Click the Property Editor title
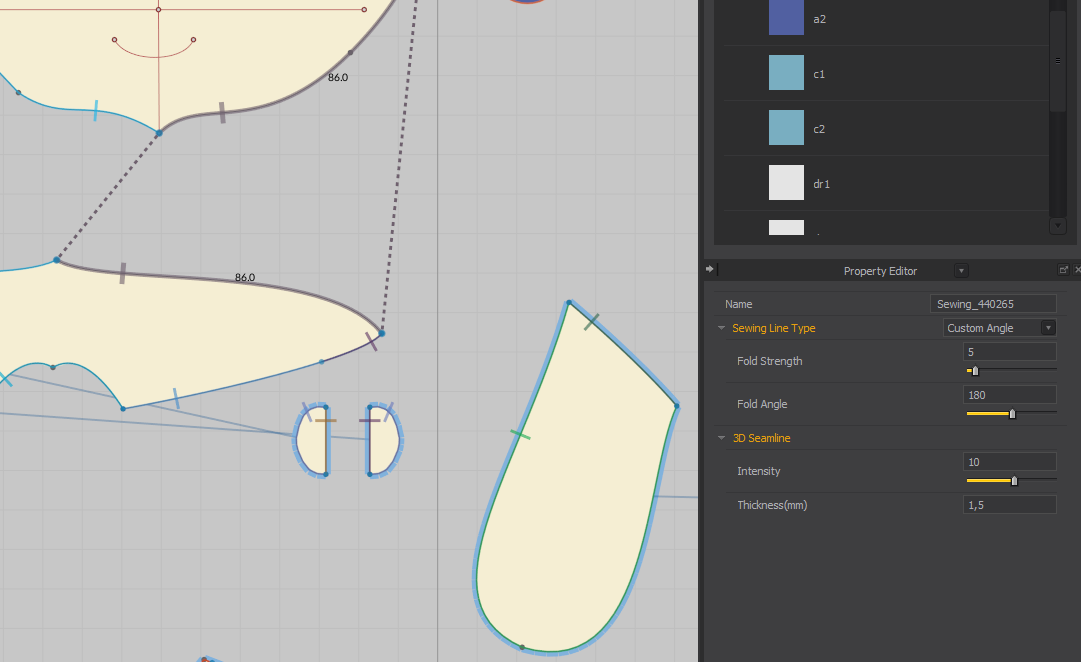Image resolution: width=1081 pixels, height=662 pixels. click(880, 271)
